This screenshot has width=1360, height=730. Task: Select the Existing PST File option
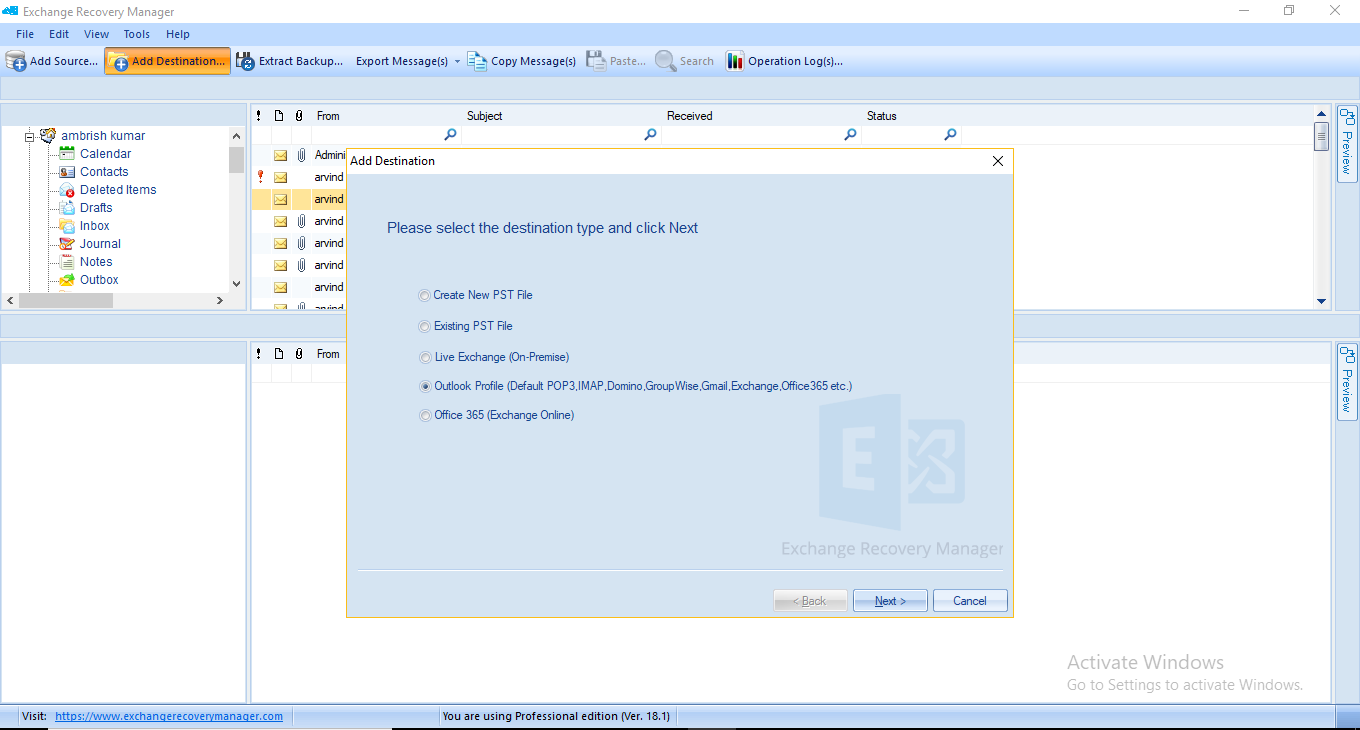pos(425,327)
